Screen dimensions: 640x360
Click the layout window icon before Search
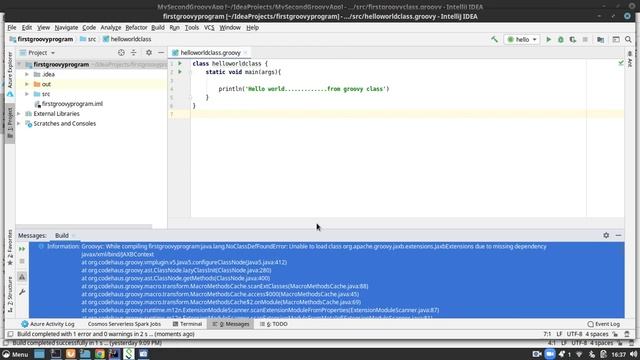(x=616, y=40)
